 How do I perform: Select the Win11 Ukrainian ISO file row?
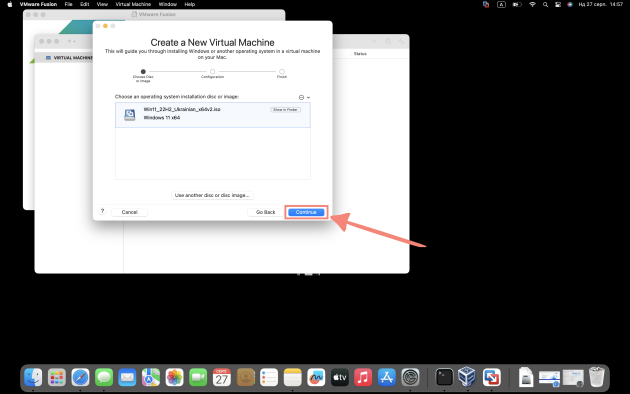tap(213, 115)
